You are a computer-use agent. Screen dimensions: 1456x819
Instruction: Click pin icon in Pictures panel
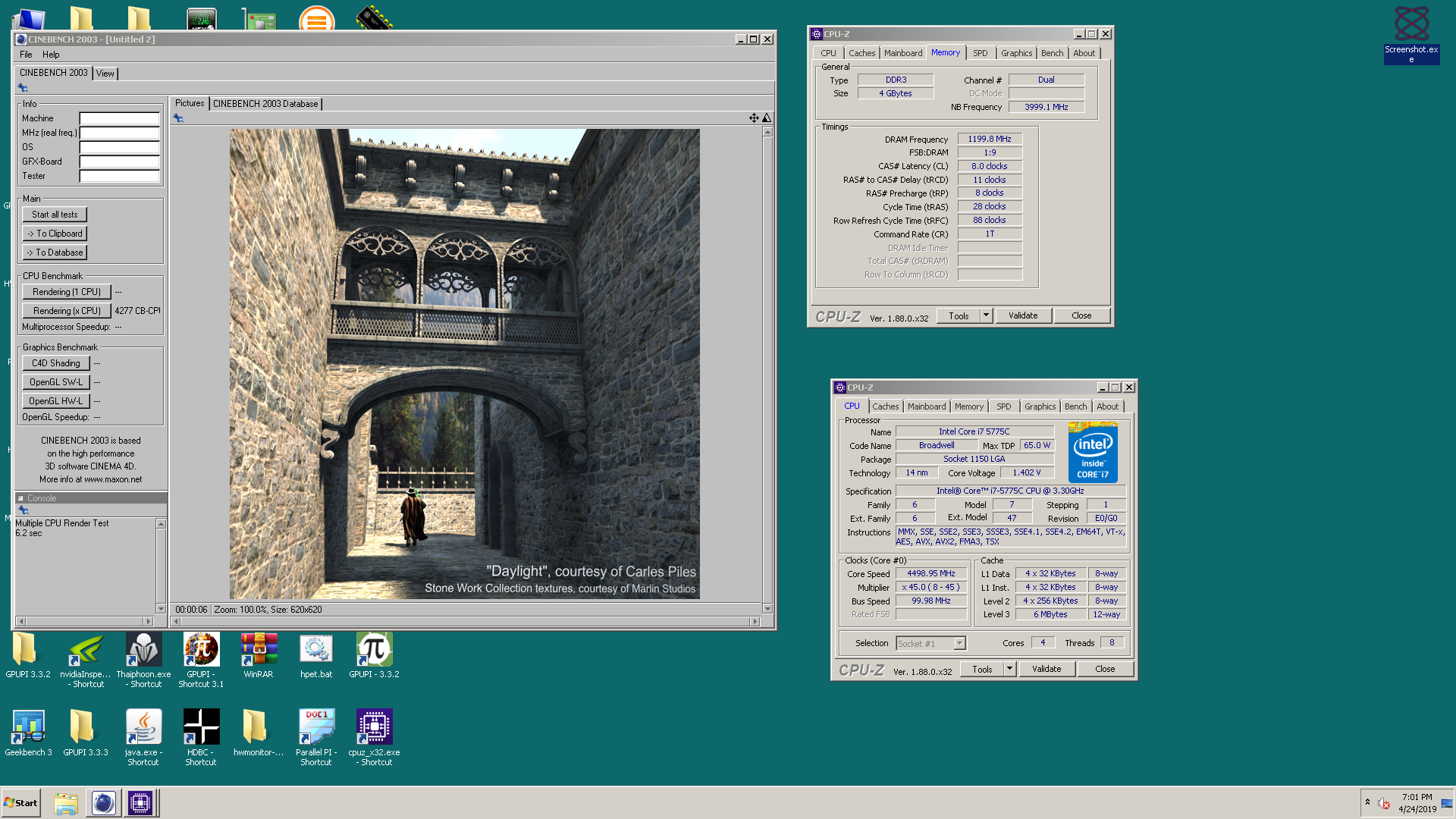tap(178, 118)
